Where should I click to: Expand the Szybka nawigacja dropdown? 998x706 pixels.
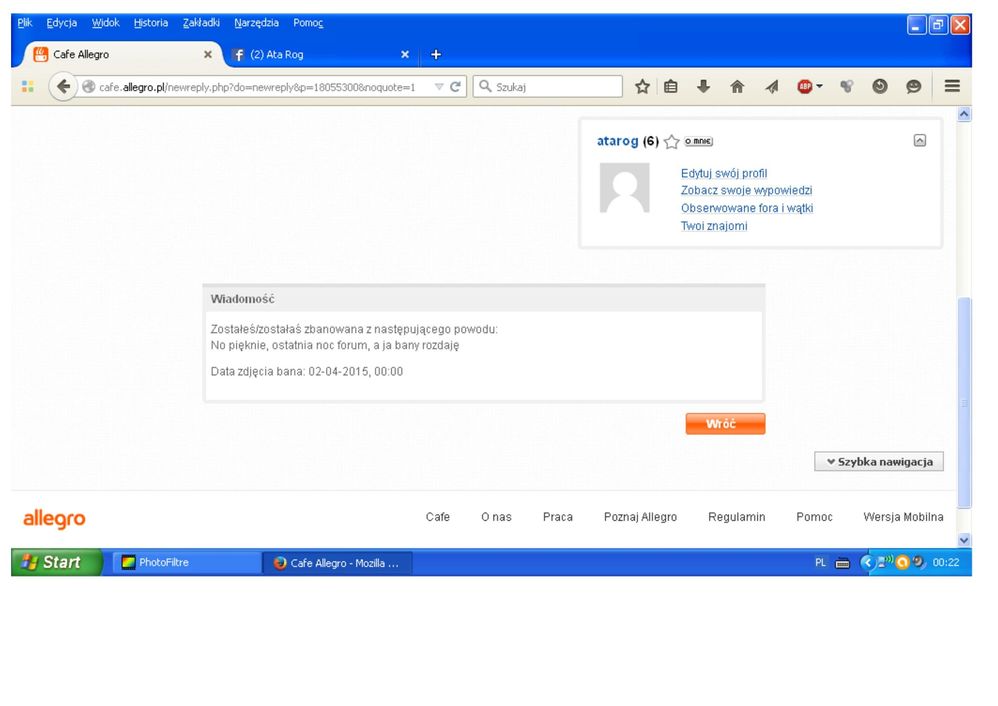[879, 461]
